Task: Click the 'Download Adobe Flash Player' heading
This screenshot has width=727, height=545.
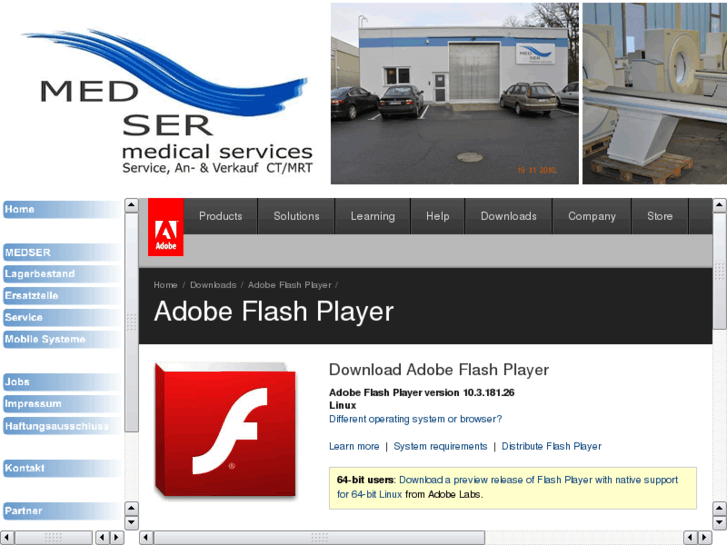Action: click(x=439, y=370)
